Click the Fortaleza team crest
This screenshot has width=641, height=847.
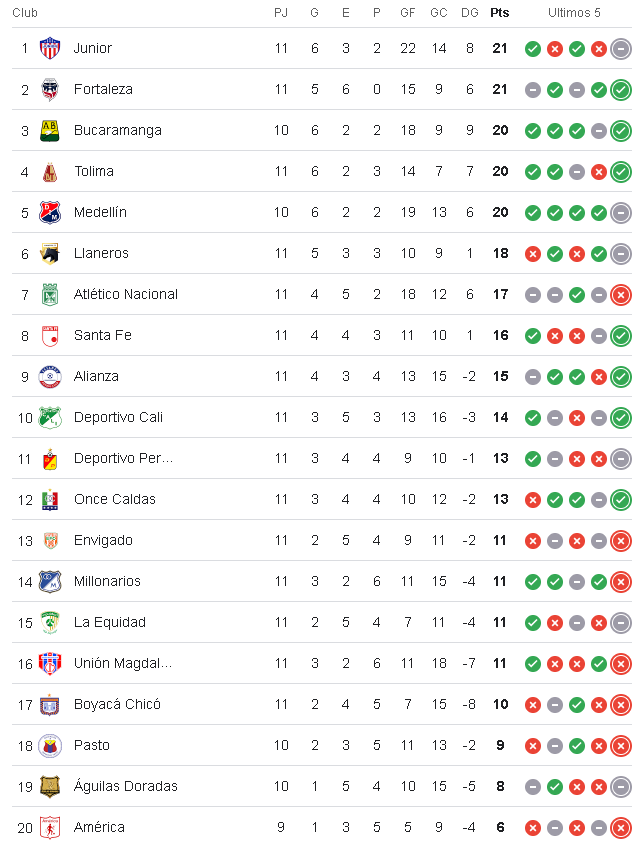click(x=50, y=89)
